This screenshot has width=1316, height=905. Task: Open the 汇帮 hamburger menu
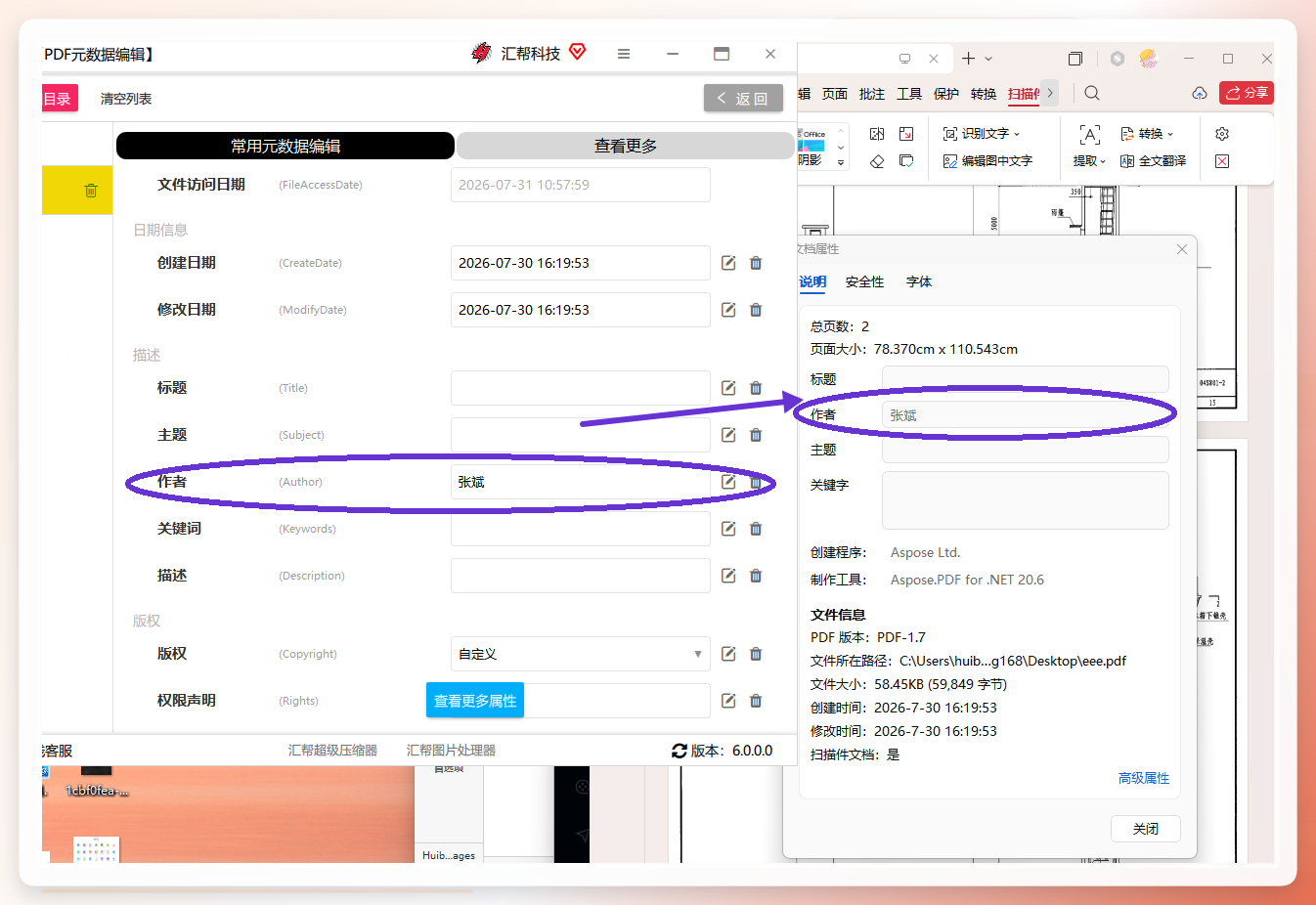(x=624, y=54)
